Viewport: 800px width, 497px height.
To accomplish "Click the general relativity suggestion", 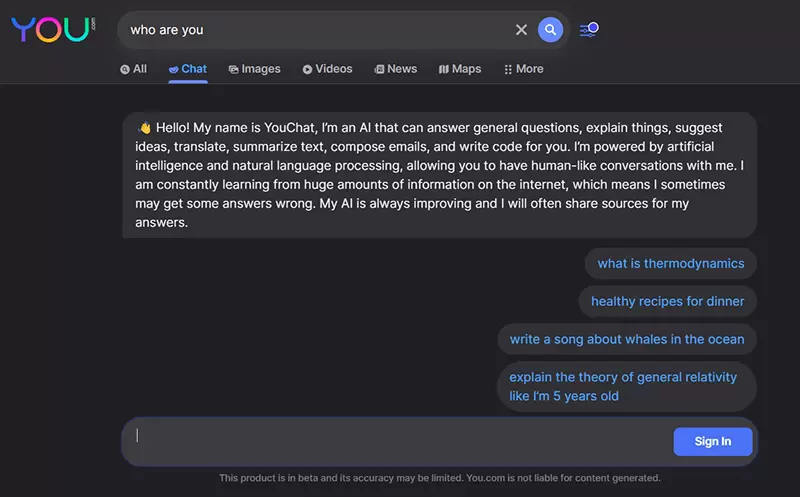I will (622, 386).
